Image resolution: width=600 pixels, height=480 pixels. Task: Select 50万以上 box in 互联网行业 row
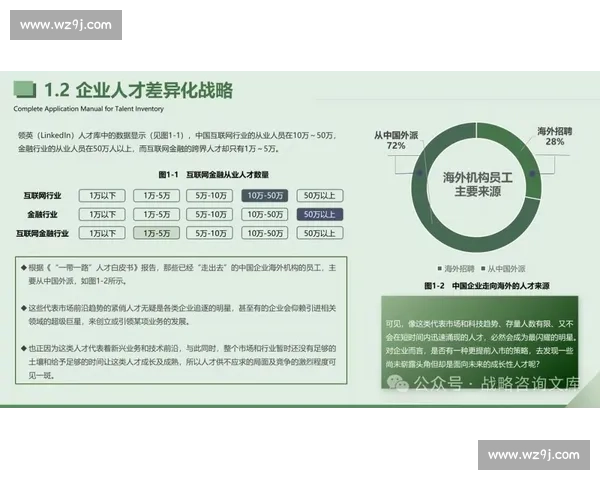[320, 196]
